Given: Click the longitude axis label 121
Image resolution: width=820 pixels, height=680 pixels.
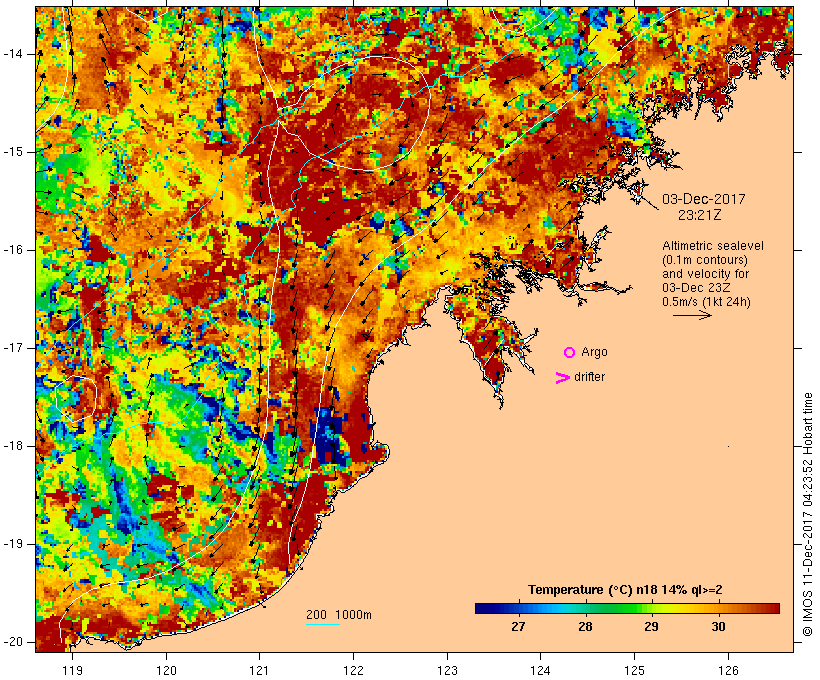Looking at the screenshot, I should click(x=259, y=670).
